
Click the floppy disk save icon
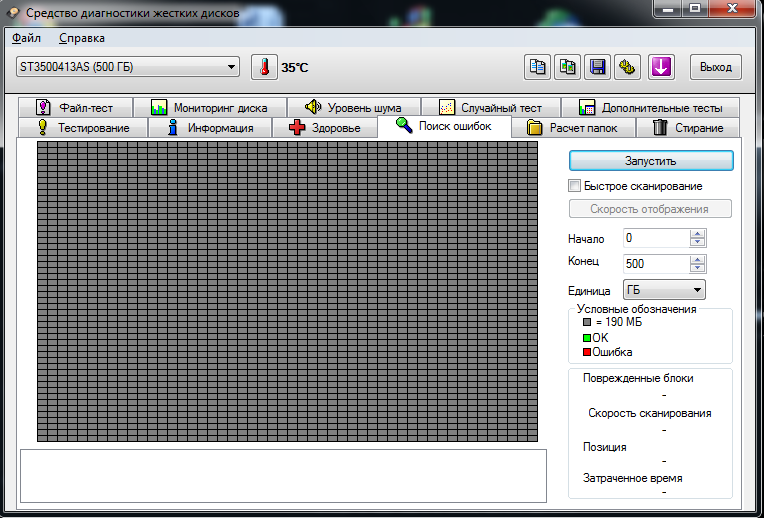pos(597,67)
